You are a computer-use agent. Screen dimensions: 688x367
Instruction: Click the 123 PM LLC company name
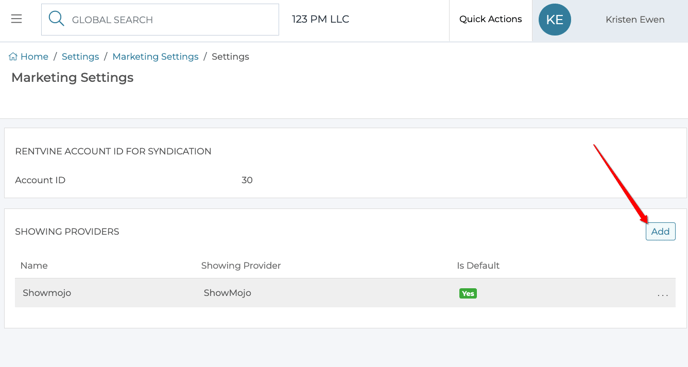pyautogui.click(x=320, y=19)
